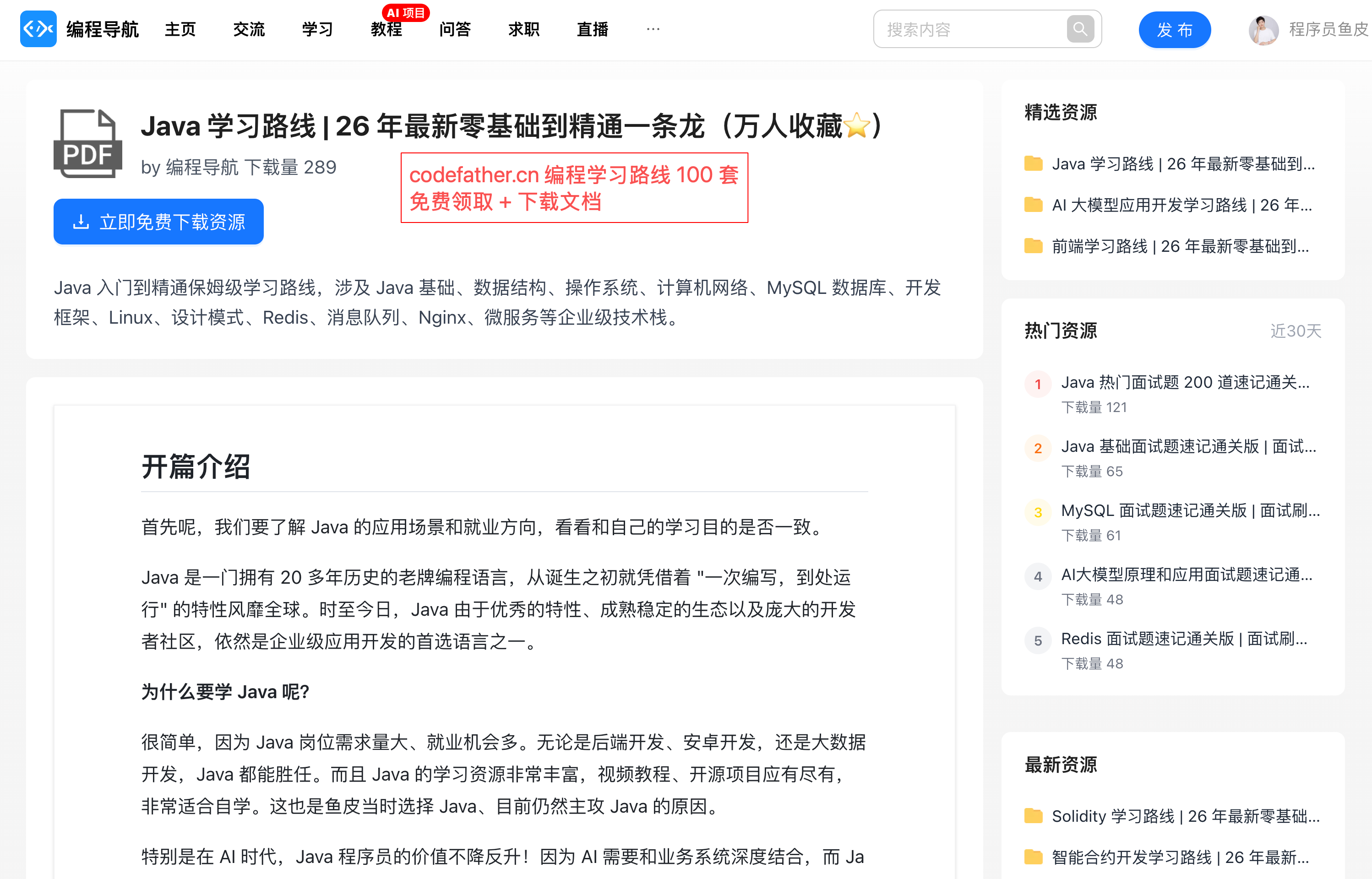Open the codefather.cn red promo banner
This screenshot has width=1372, height=879.
(x=574, y=188)
